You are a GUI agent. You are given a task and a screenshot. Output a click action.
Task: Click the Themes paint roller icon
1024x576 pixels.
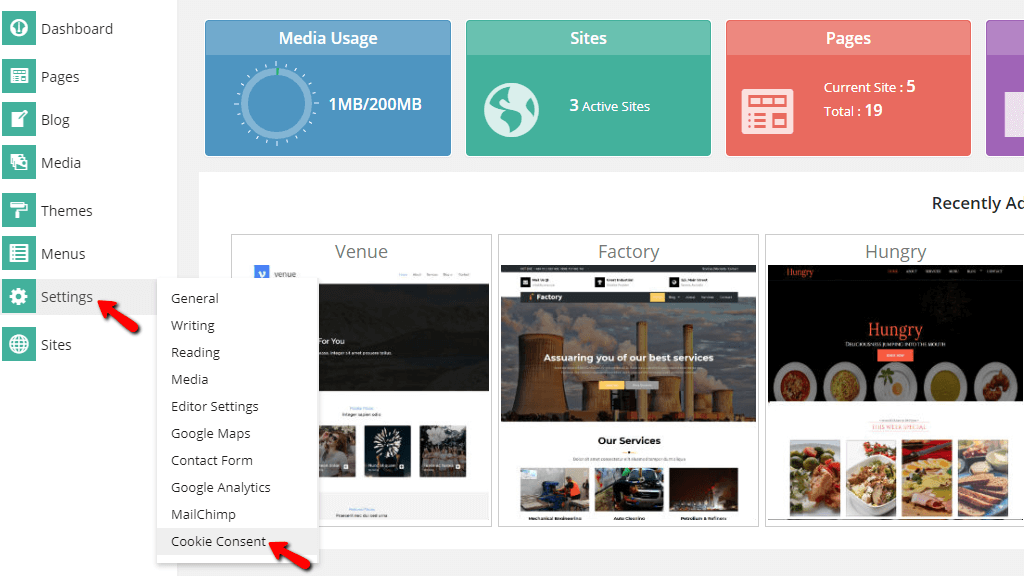pos(19,210)
